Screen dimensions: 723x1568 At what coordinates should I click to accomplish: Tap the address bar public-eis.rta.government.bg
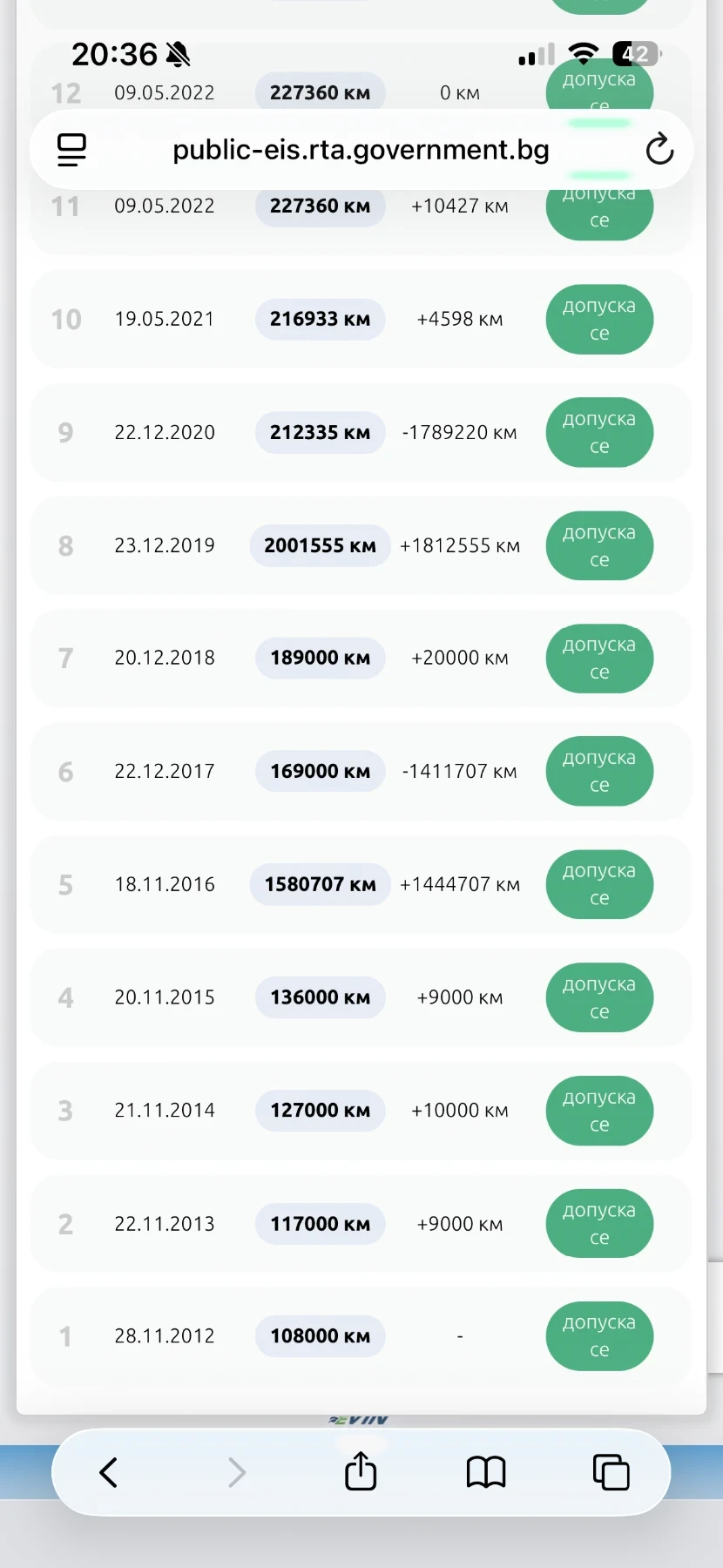pyautogui.click(x=361, y=150)
